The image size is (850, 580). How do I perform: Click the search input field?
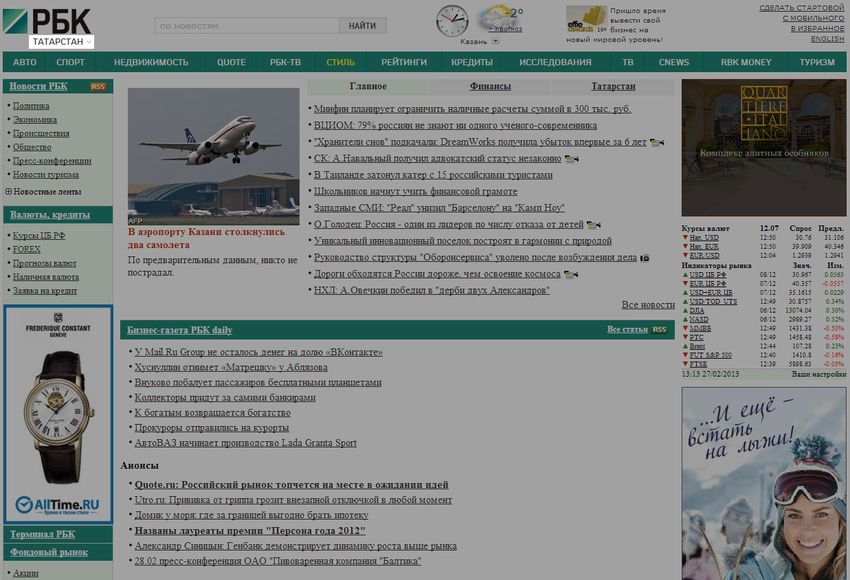246,26
